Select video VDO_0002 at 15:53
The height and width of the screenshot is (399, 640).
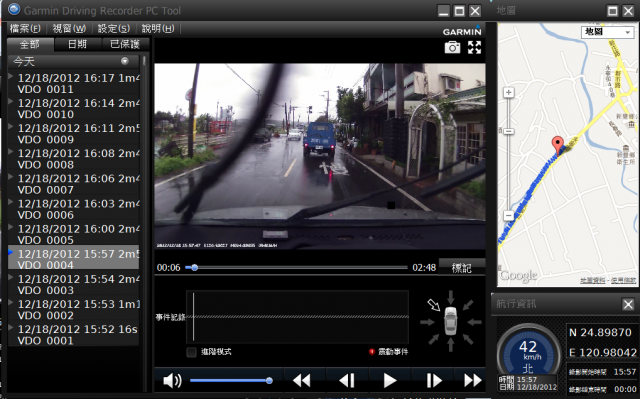(73, 310)
